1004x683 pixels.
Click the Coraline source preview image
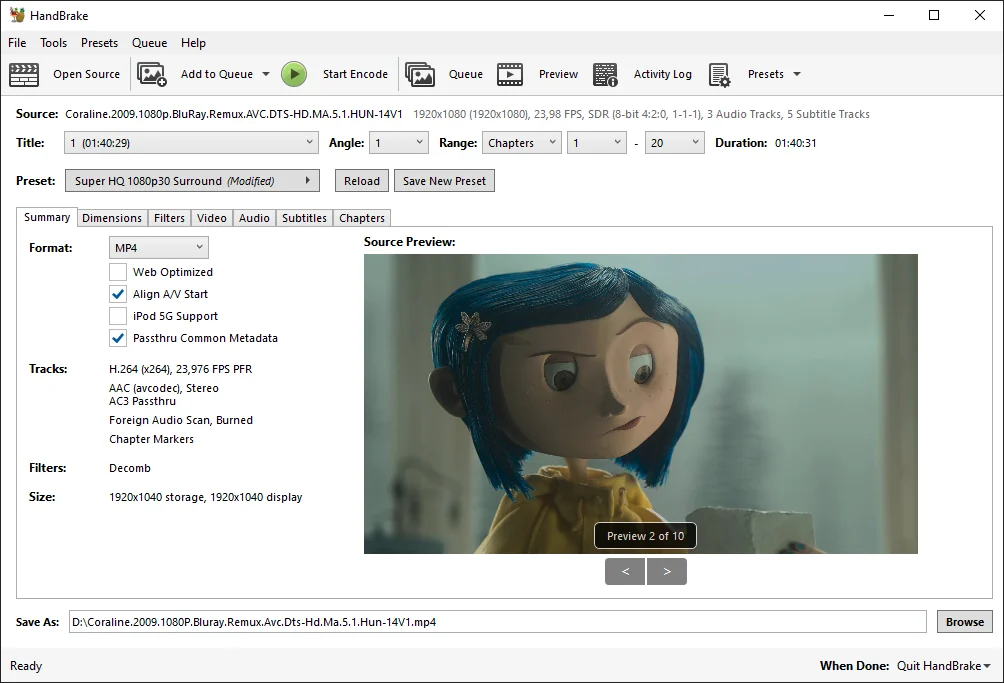pos(640,404)
